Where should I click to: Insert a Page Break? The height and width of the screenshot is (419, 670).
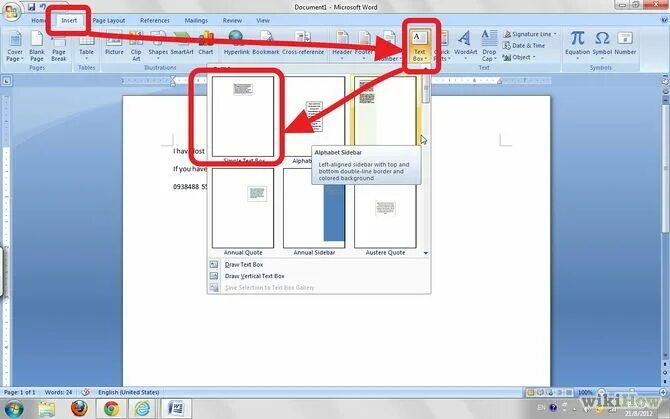click(59, 46)
